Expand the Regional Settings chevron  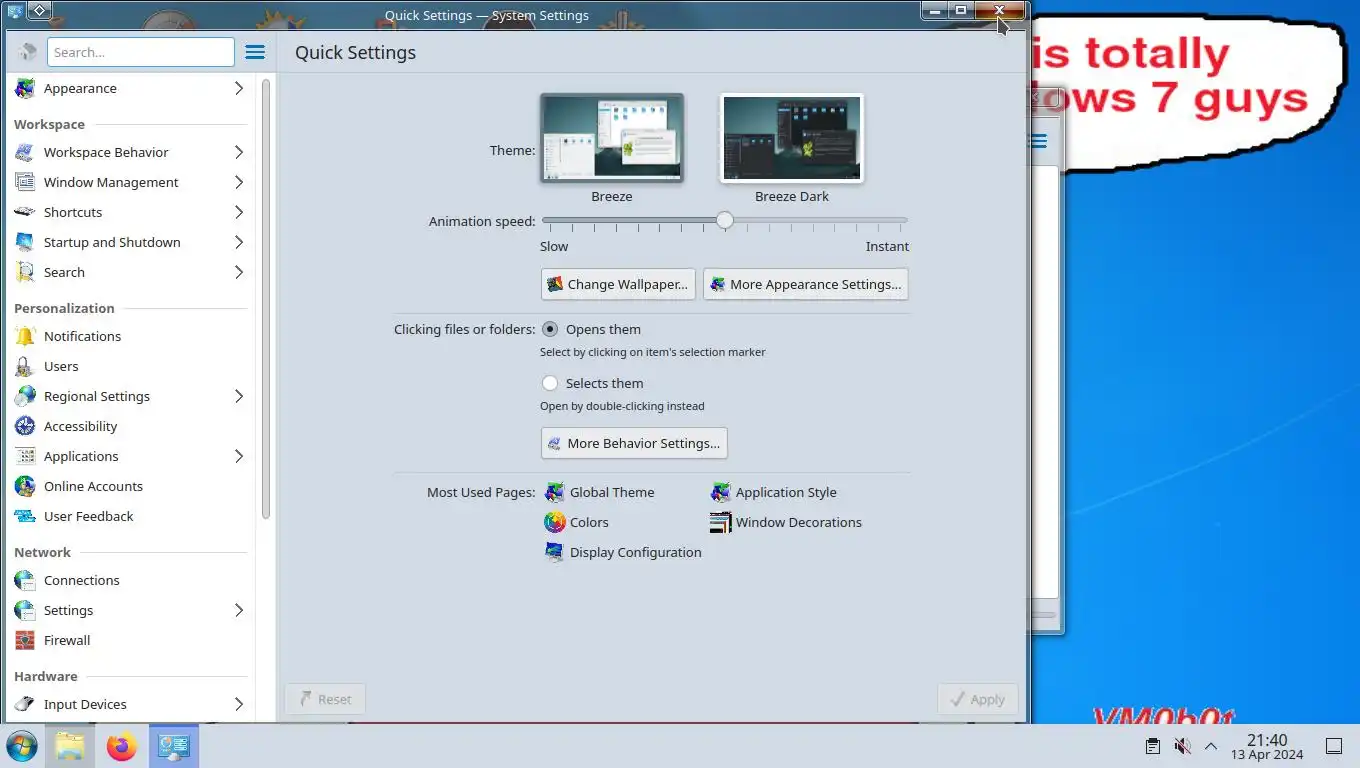click(239, 396)
